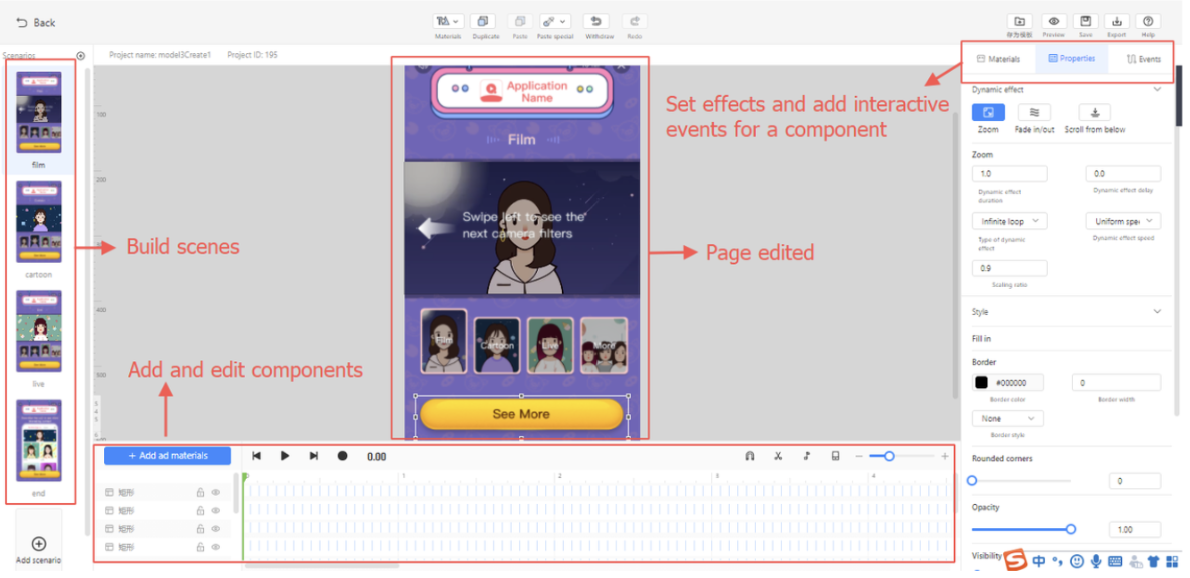Select the cartoon scene thumbnail

pos(38,222)
